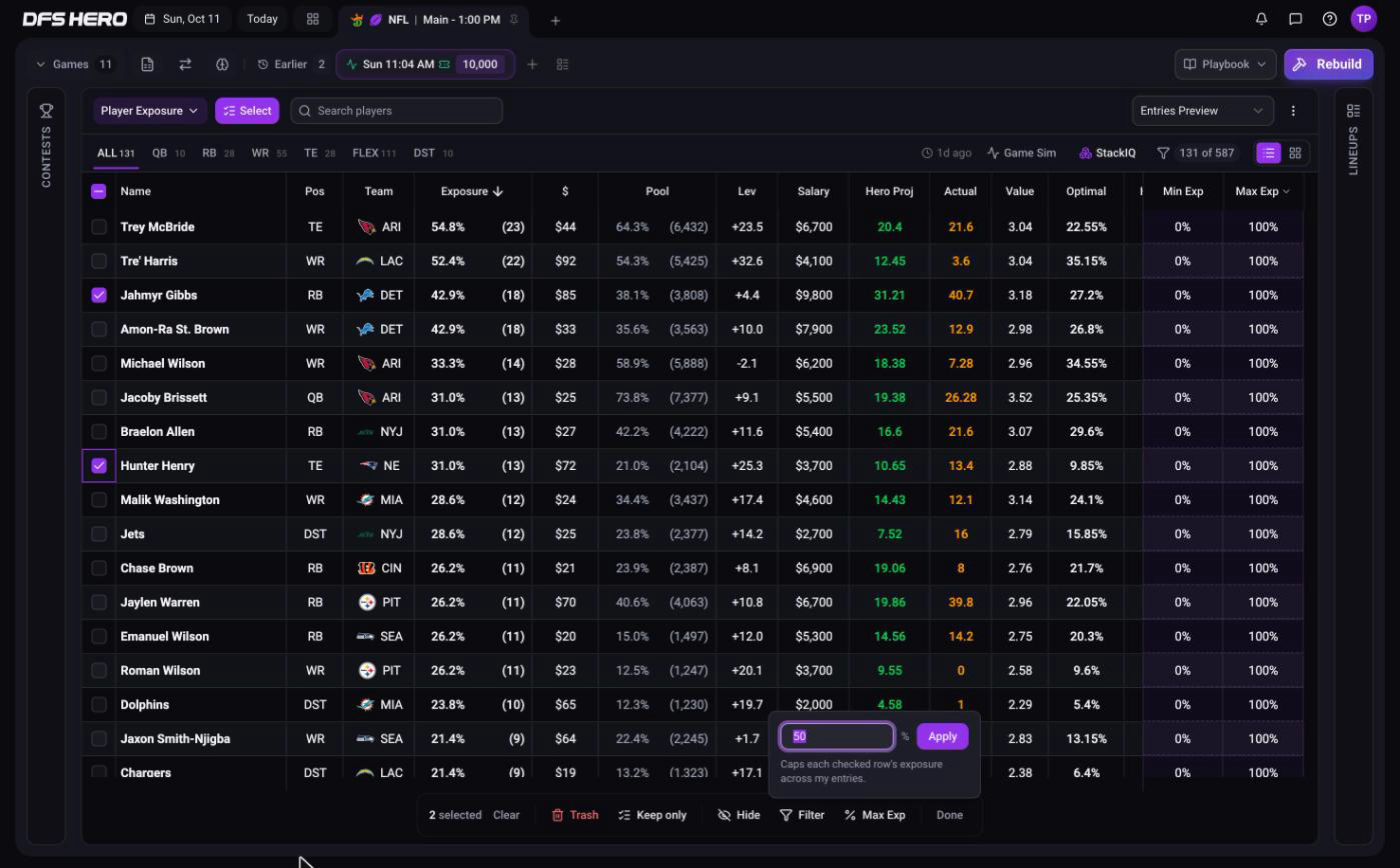Sort by the Exposure column header

click(472, 191)
